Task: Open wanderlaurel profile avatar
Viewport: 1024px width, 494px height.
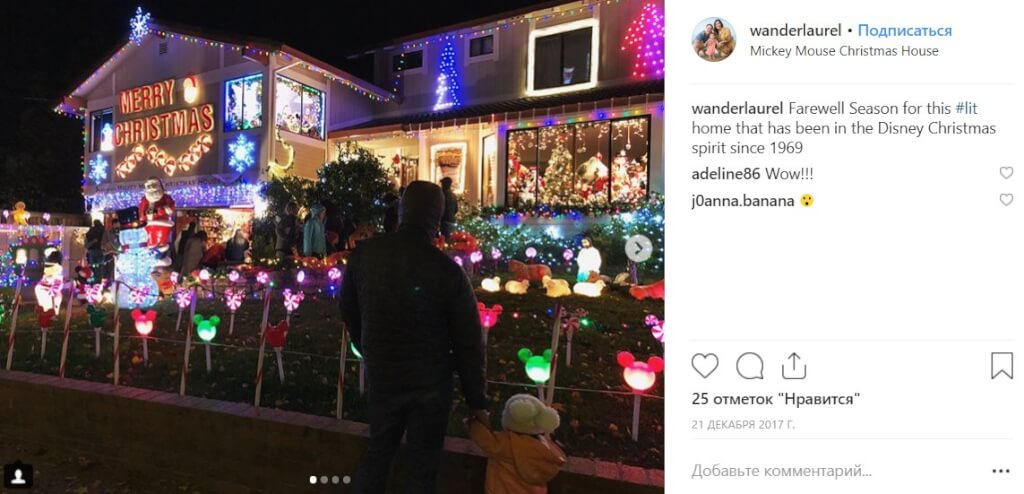Action: pyautogui.click(x=714, y=39)
